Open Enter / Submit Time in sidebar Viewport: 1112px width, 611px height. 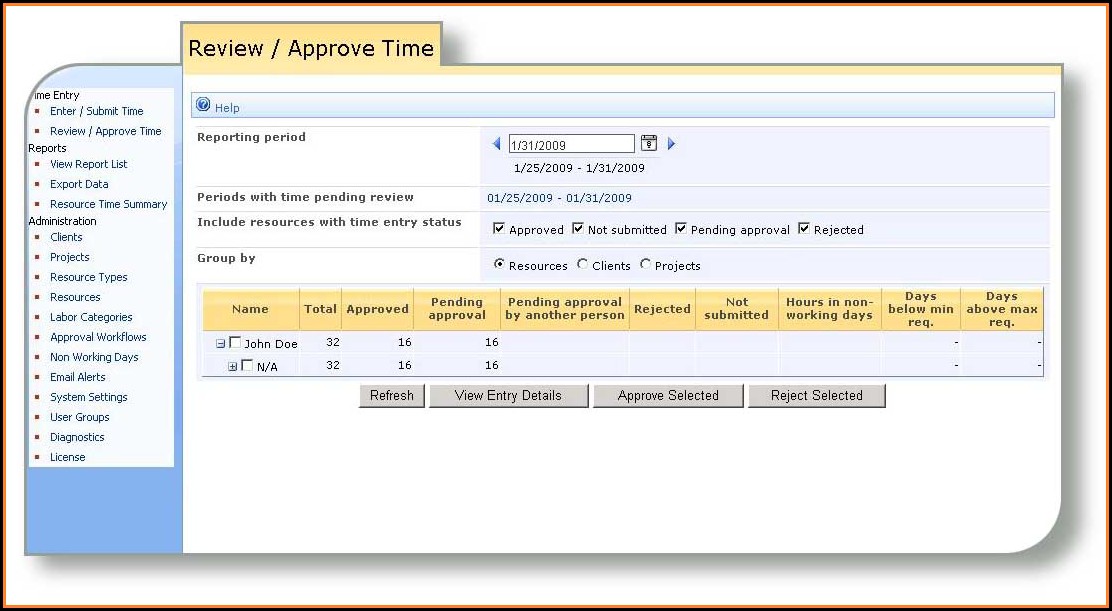pyautogui.click(x=96, y=111)
